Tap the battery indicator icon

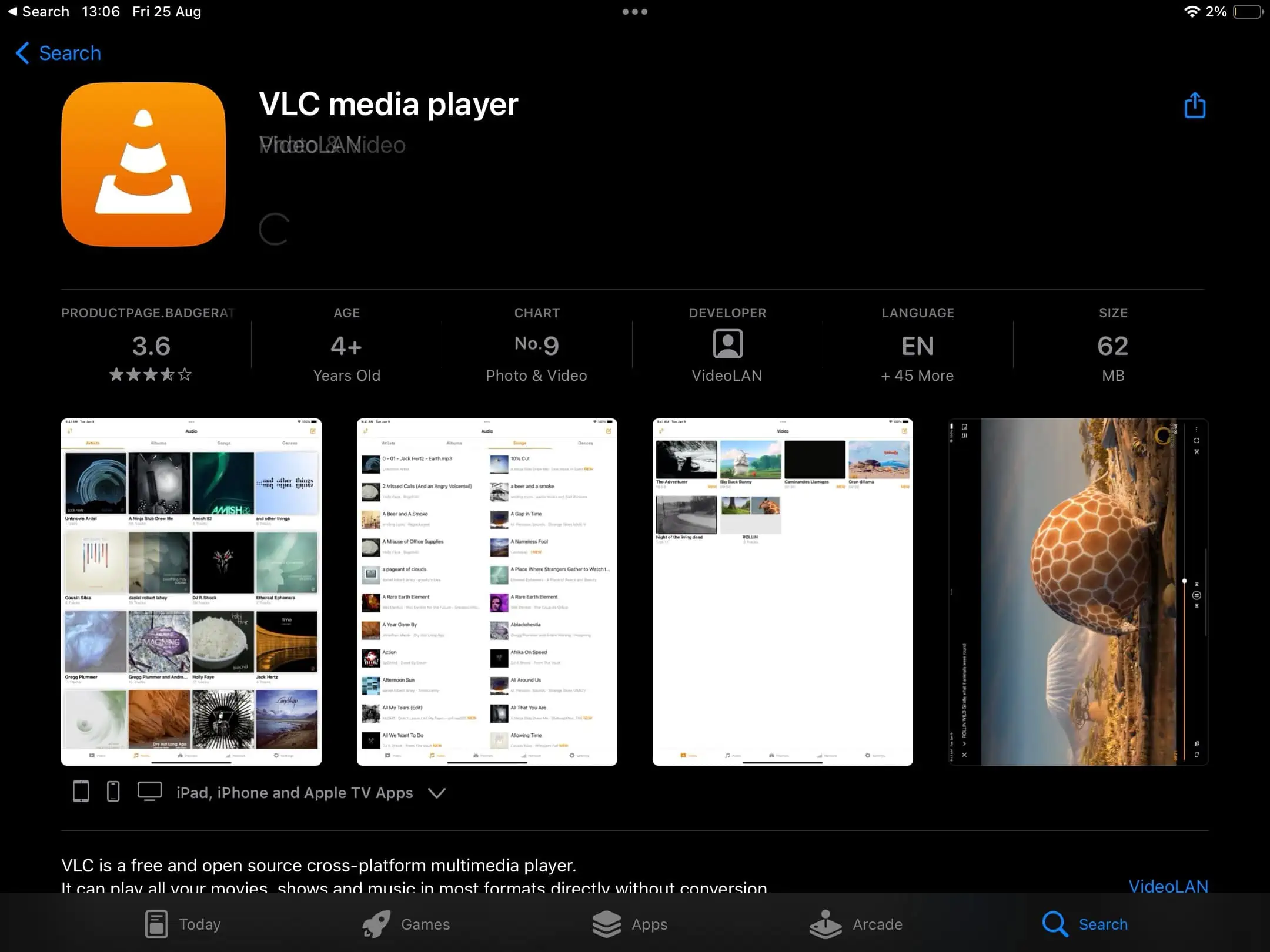(1248, 12)
